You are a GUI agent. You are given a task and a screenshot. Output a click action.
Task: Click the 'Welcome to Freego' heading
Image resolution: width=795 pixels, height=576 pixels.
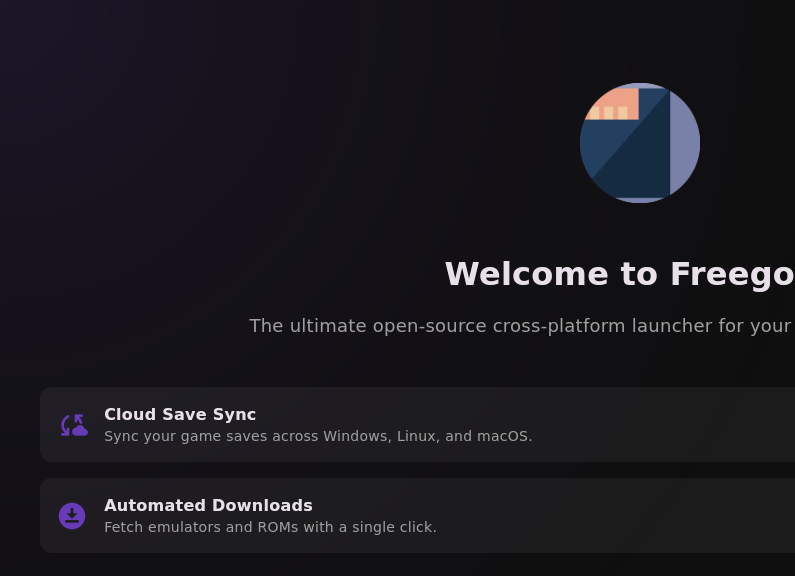620,274
